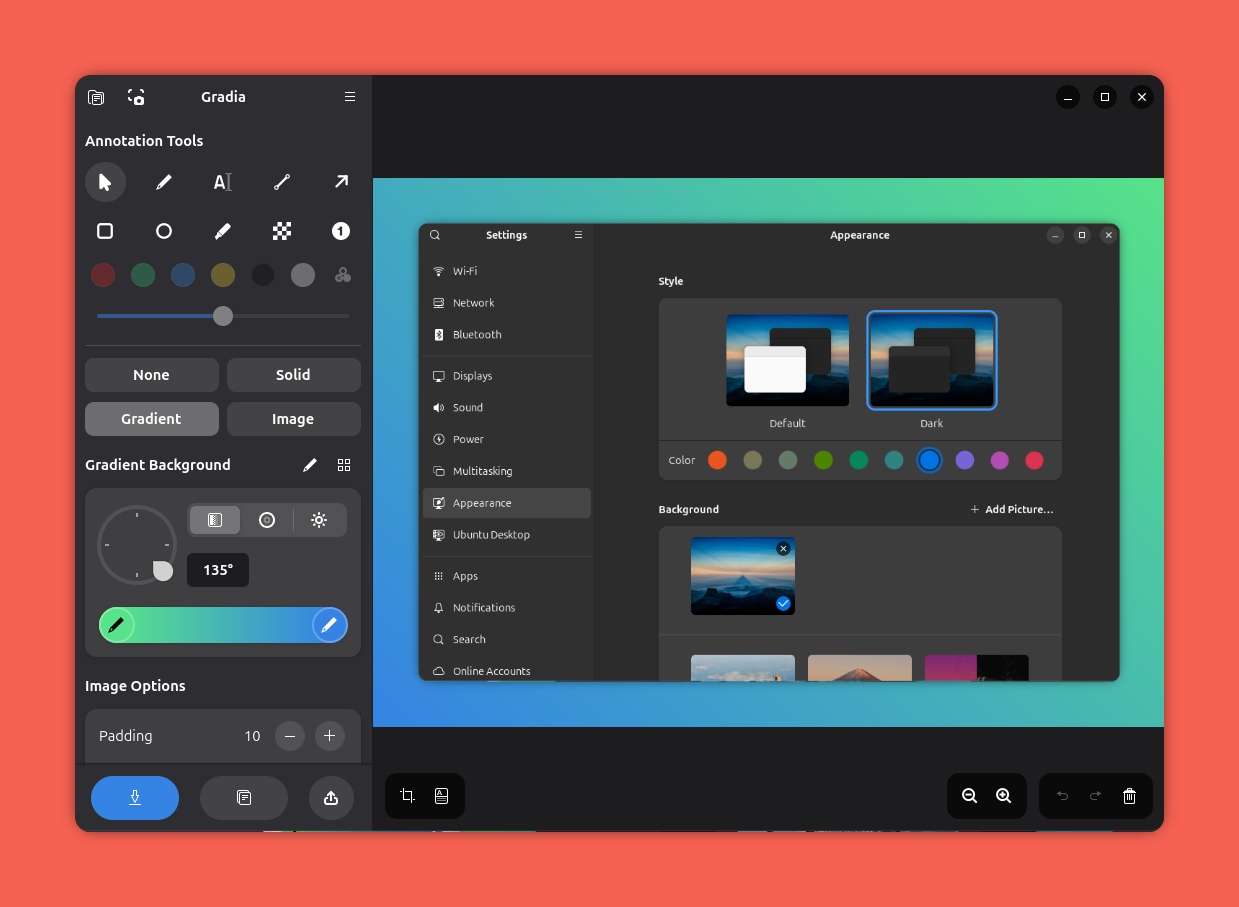Select the red annotation color swatch
This screenshot has width=1239, height=907.
[x=103, y=275]
